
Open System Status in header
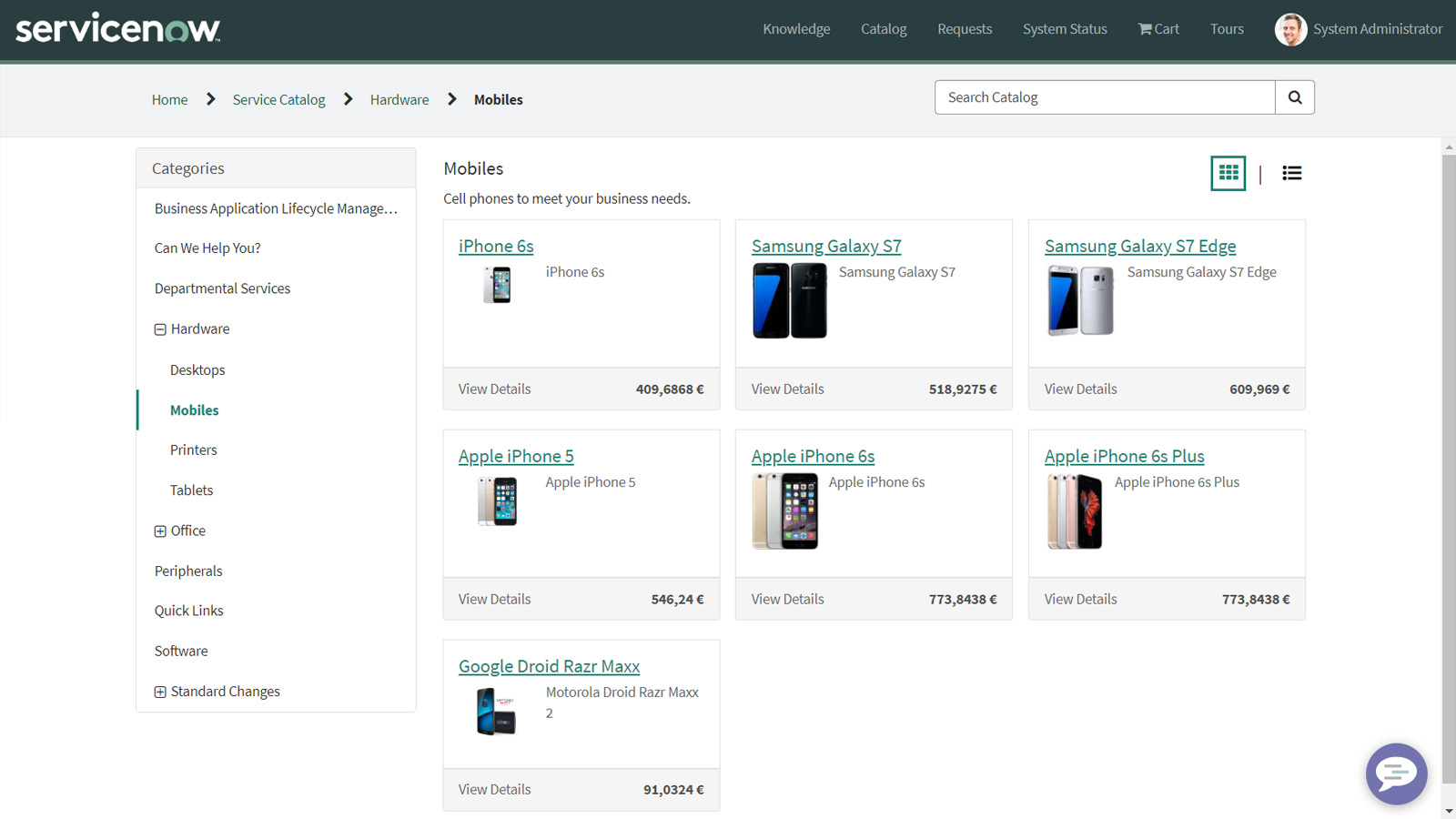click(1065, 29)
